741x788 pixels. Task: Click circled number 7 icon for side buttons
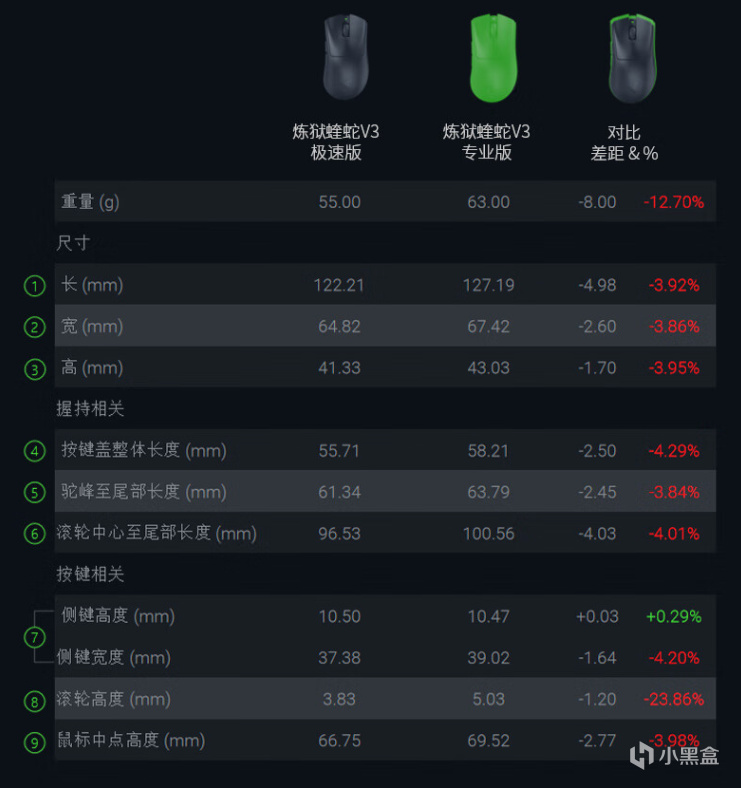click(35, 637)
